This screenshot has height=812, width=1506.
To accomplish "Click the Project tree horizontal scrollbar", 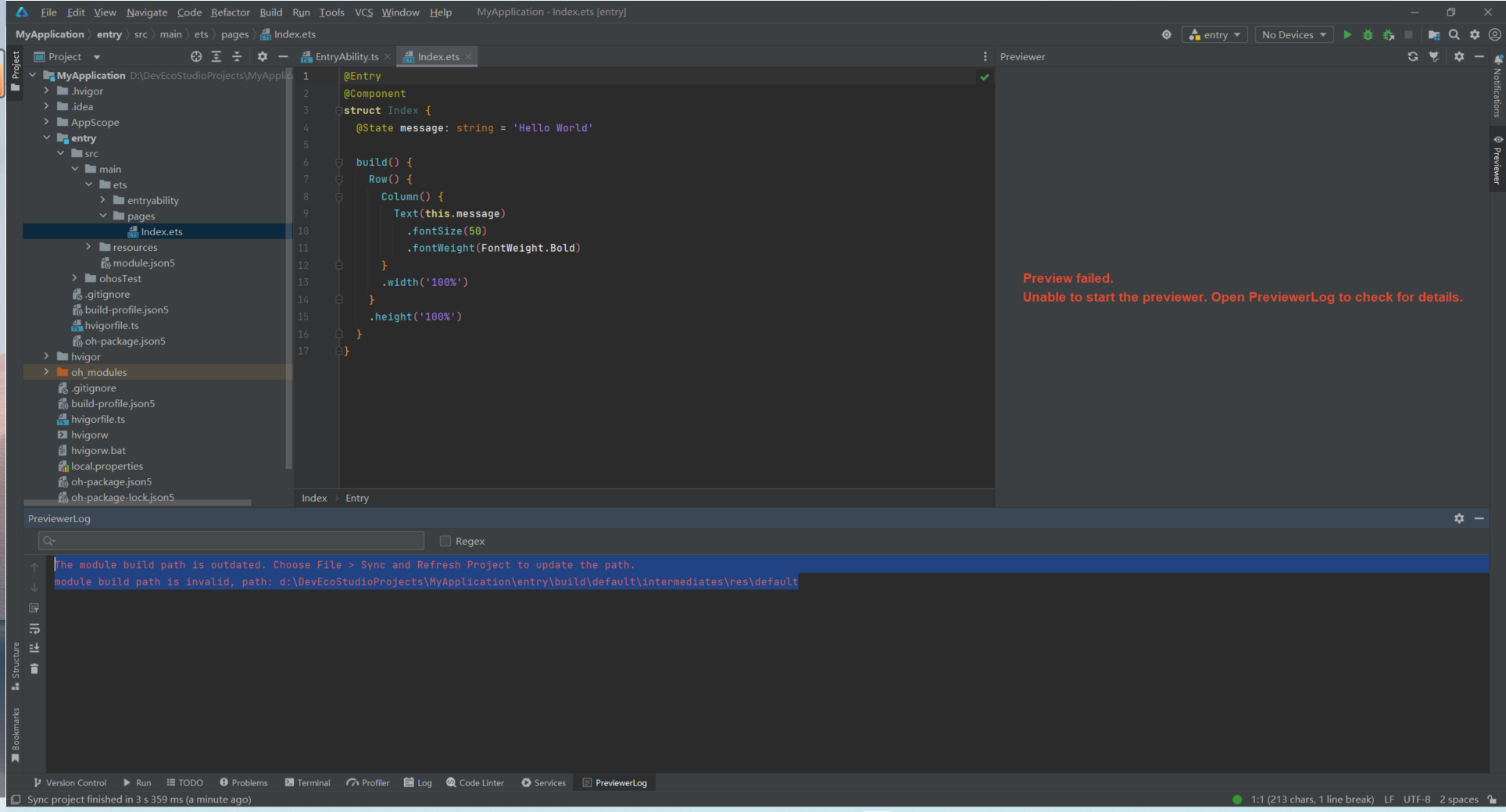I will [x=138, y=503].
